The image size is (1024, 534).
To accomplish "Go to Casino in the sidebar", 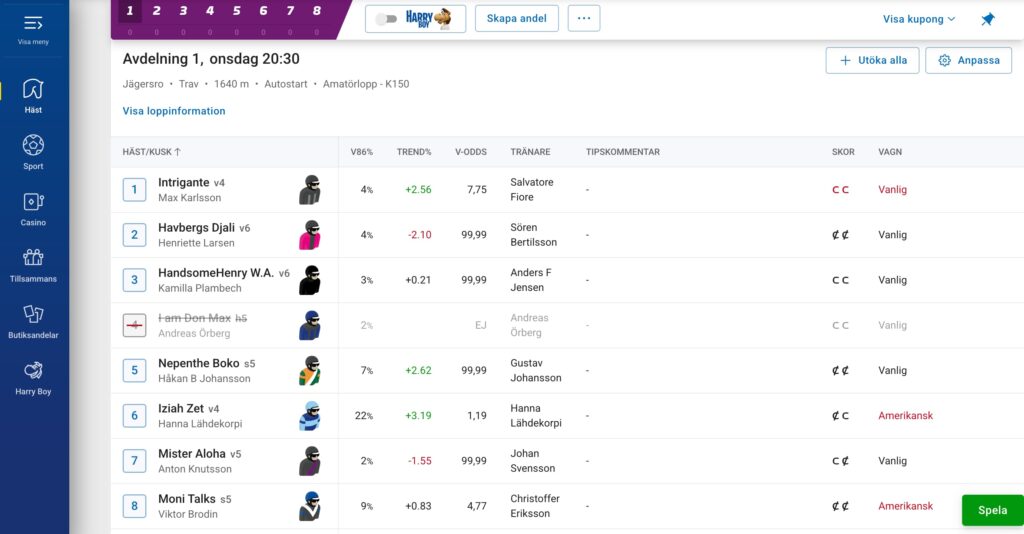I will [x=33, y=207].
